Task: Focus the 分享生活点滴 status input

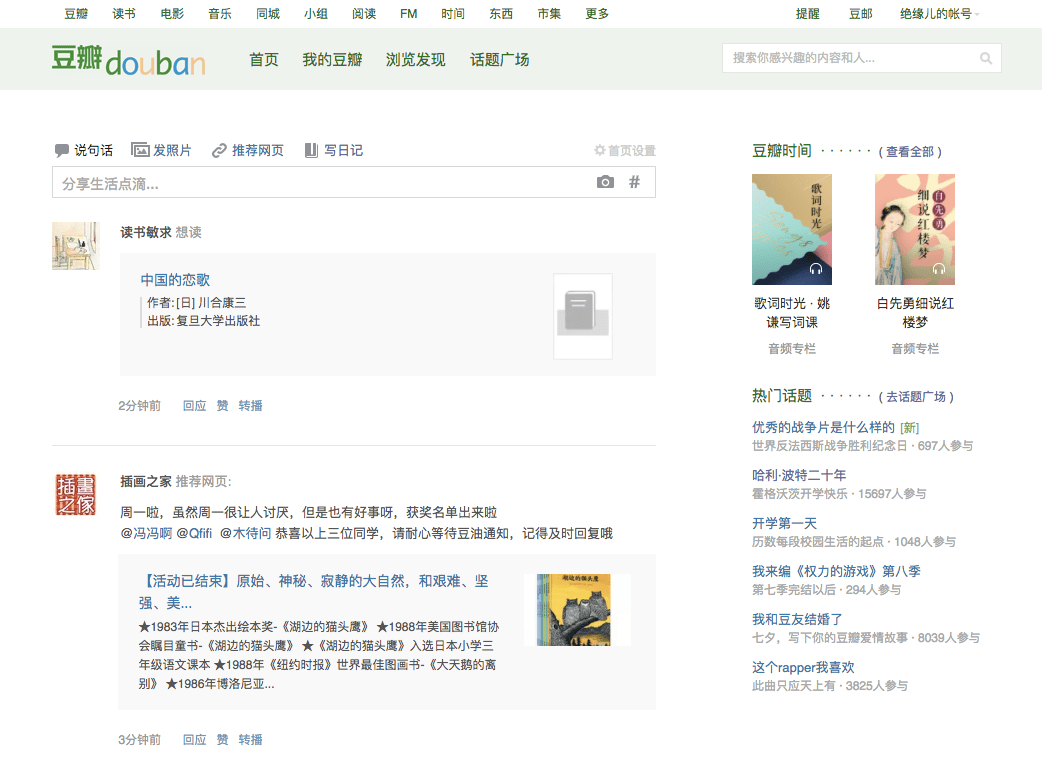Action: click(354, 183)
